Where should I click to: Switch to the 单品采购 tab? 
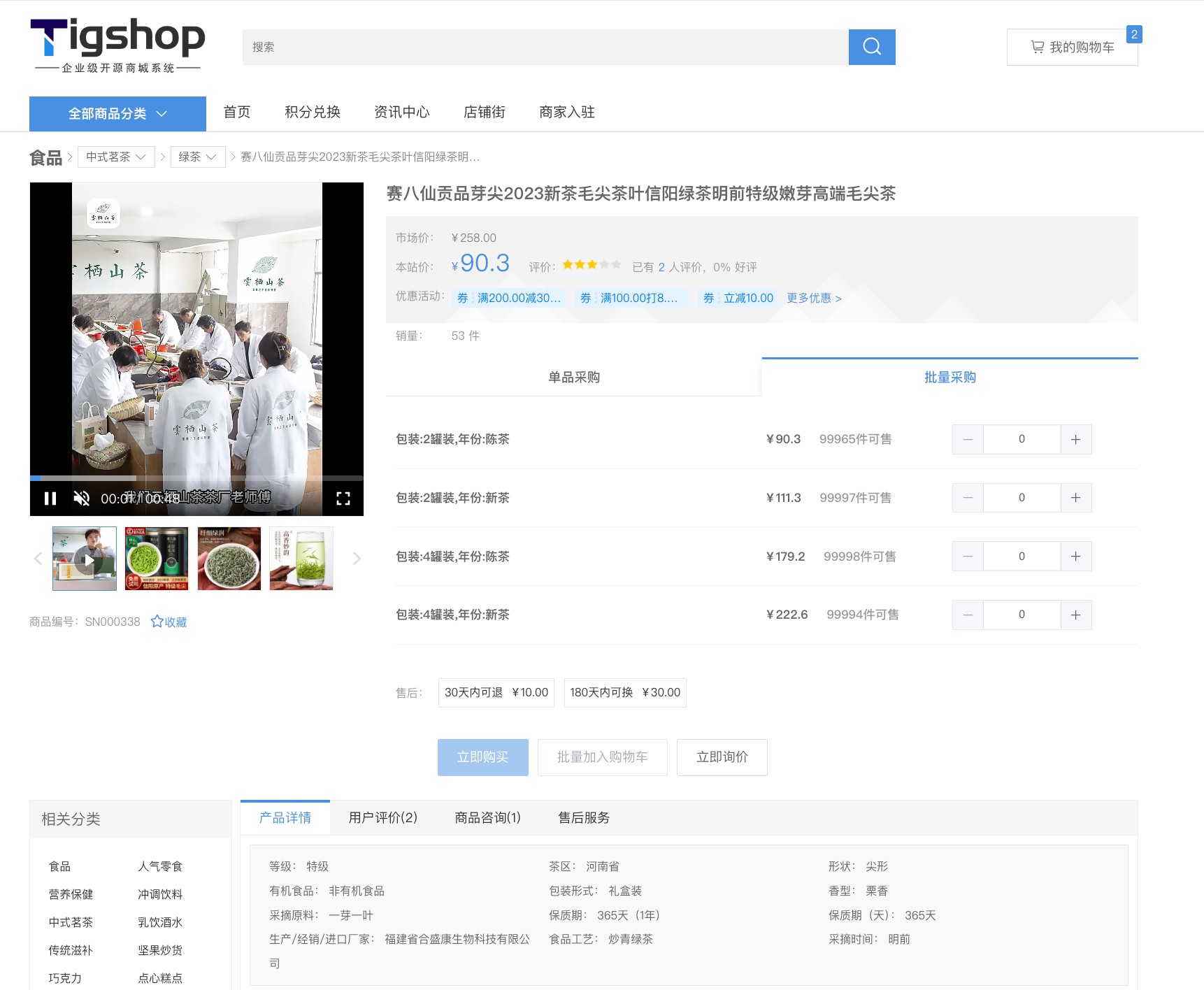pos(573,378)
